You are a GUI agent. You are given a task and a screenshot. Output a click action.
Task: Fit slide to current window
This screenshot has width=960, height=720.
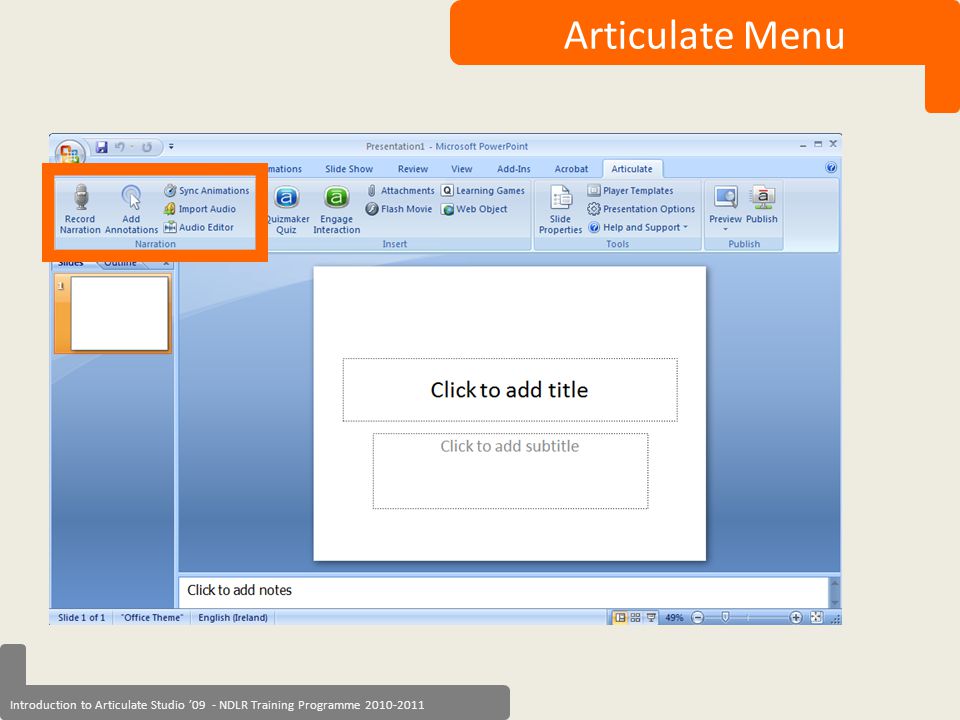[x=816, y=618]
